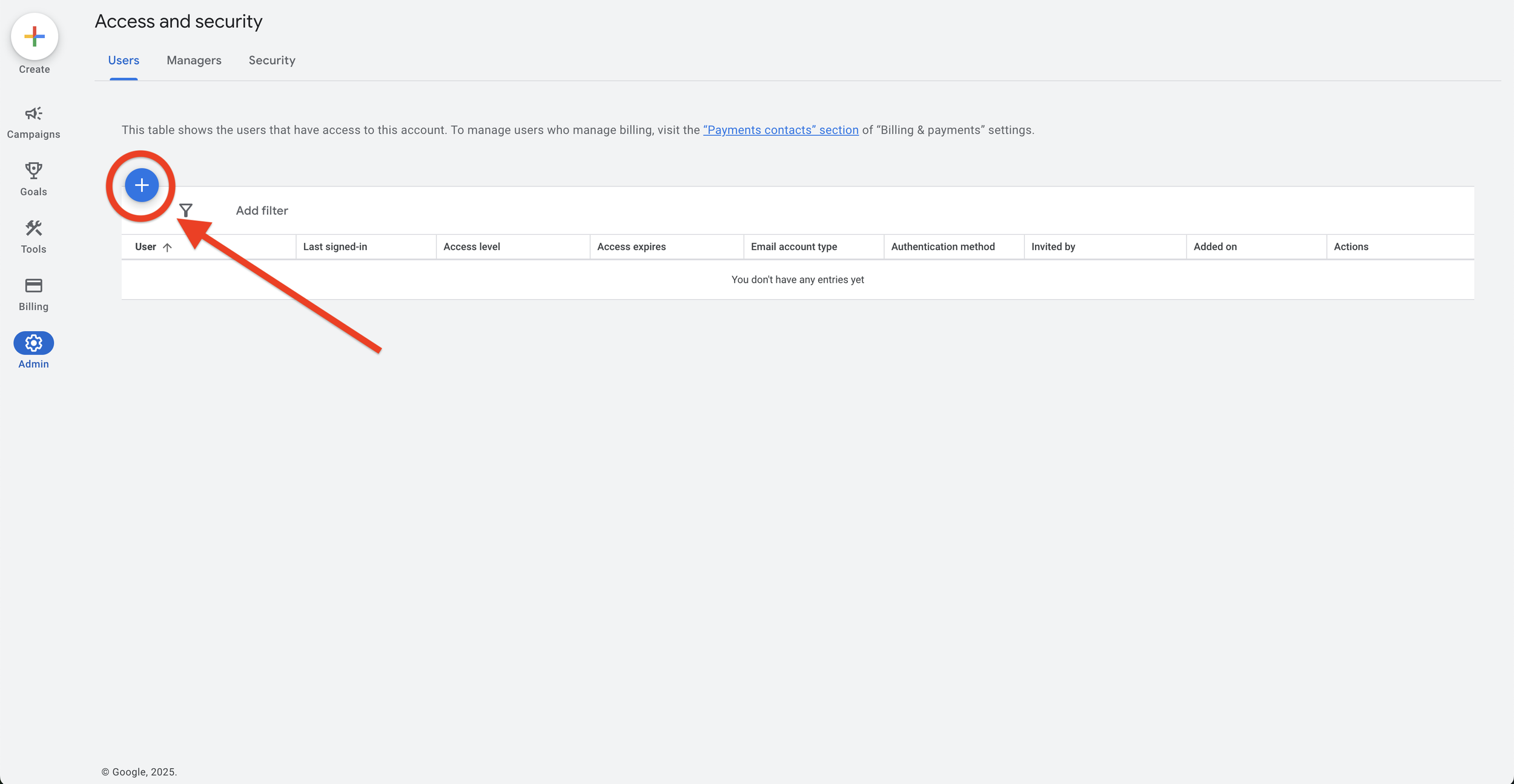
Task: Switch to the Managers tab
Action: [193, 60]
